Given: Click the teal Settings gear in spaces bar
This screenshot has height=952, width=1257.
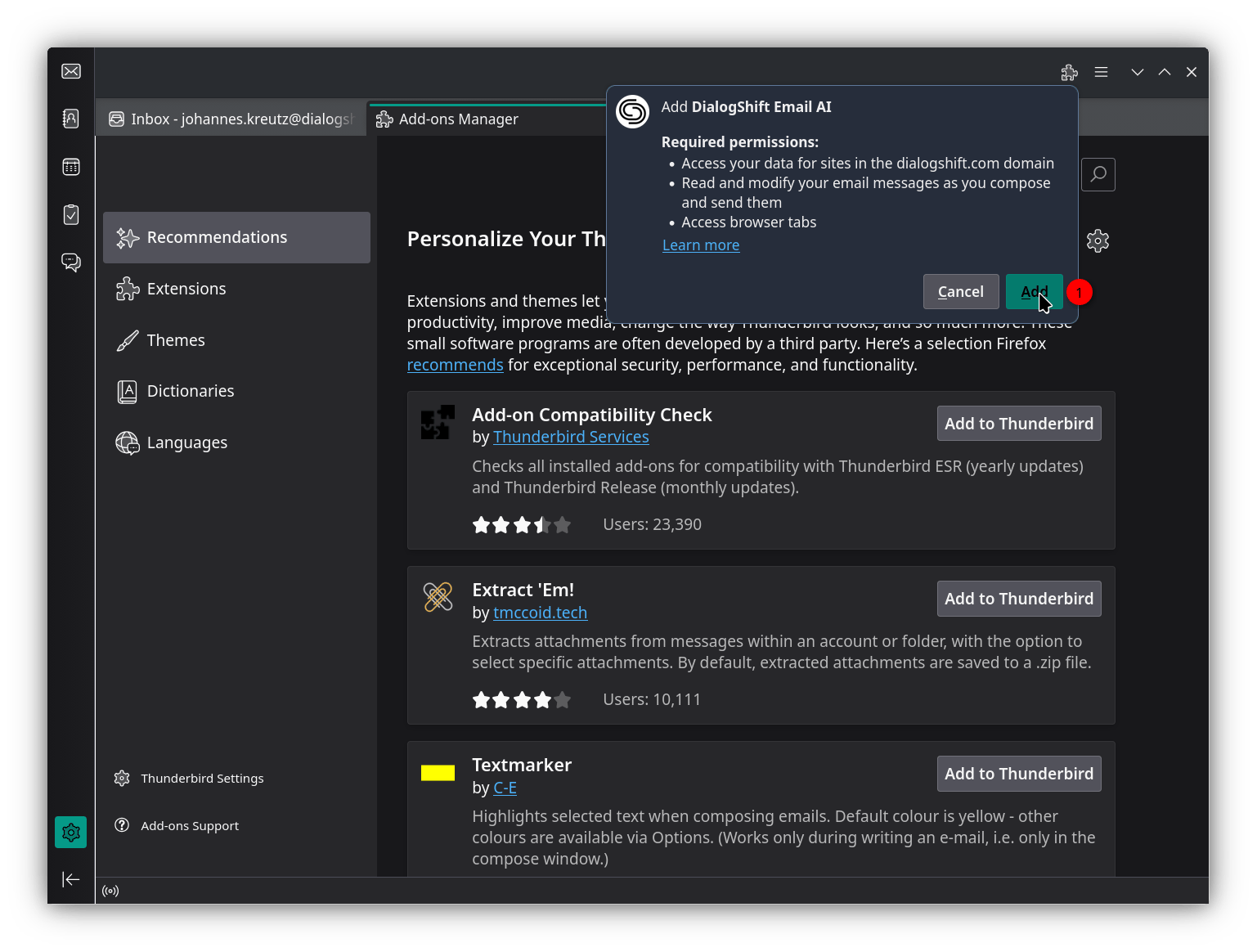Looking at the screenshot, I should pyautogui.click(x=71, y=833).
